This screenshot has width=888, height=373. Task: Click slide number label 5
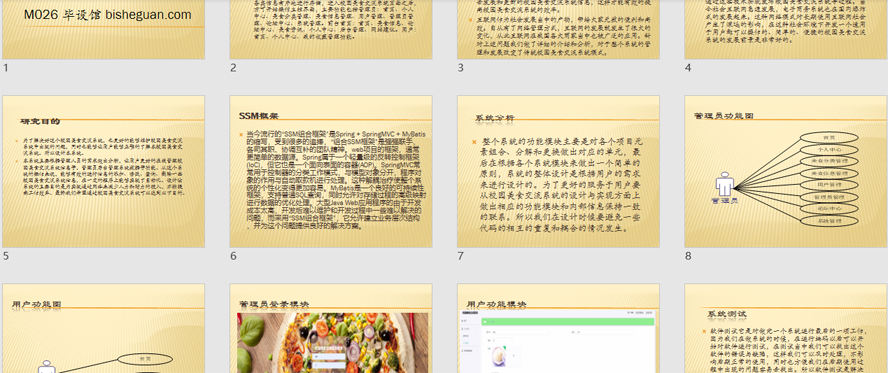(x=6, y=256)
